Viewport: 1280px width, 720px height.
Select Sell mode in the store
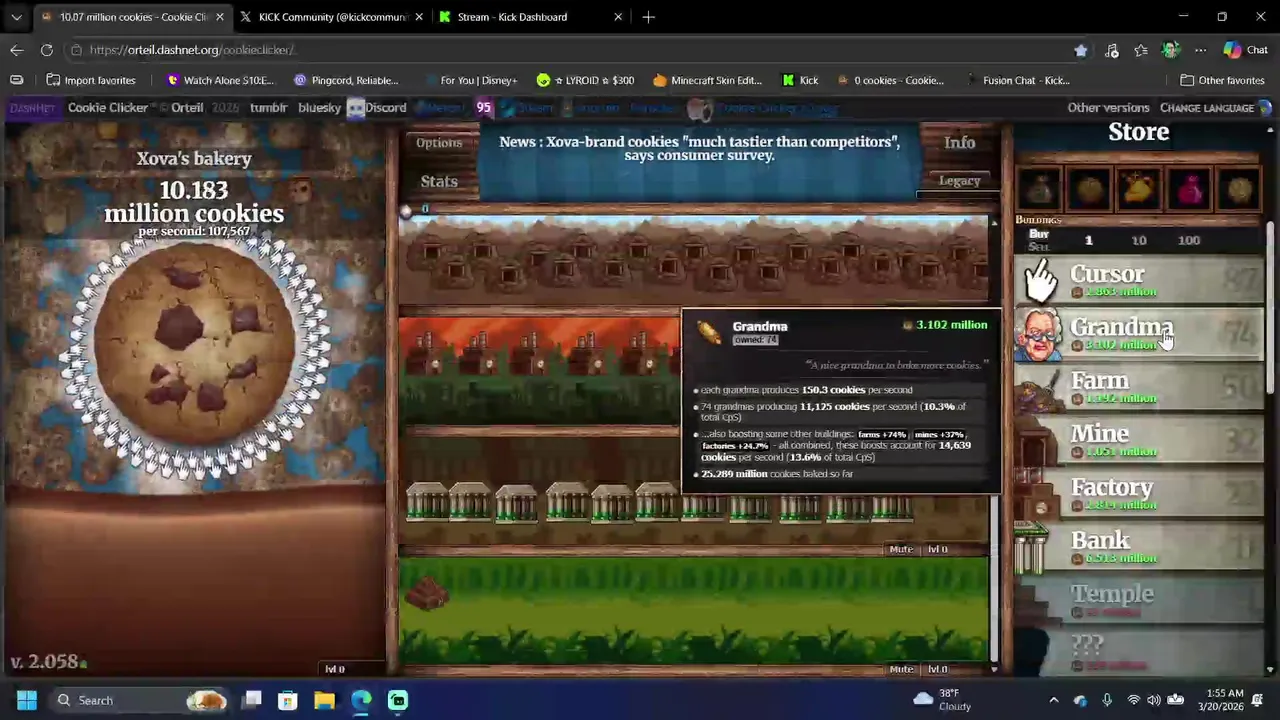click(1039, 247)
